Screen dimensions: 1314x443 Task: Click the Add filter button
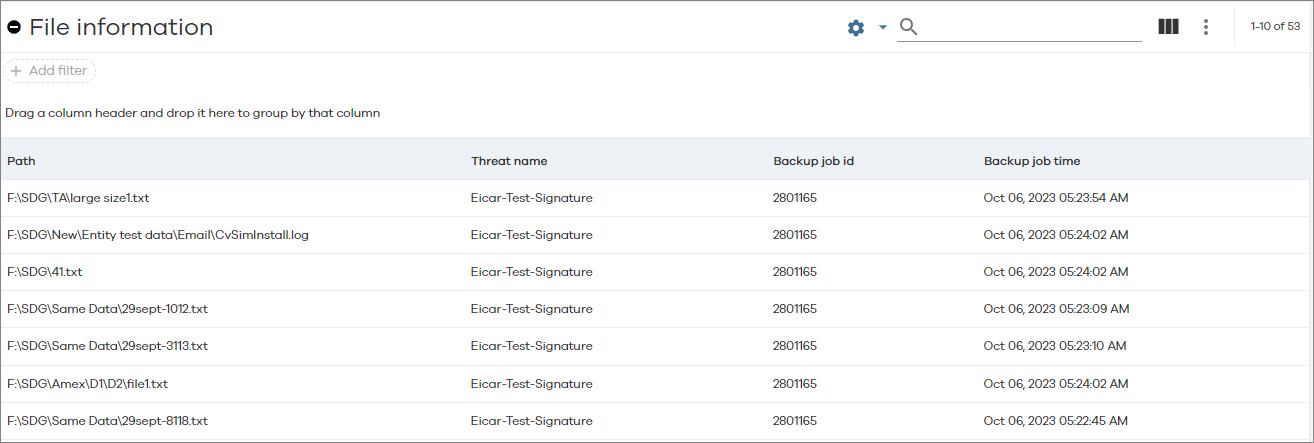(x=50, y=71)
